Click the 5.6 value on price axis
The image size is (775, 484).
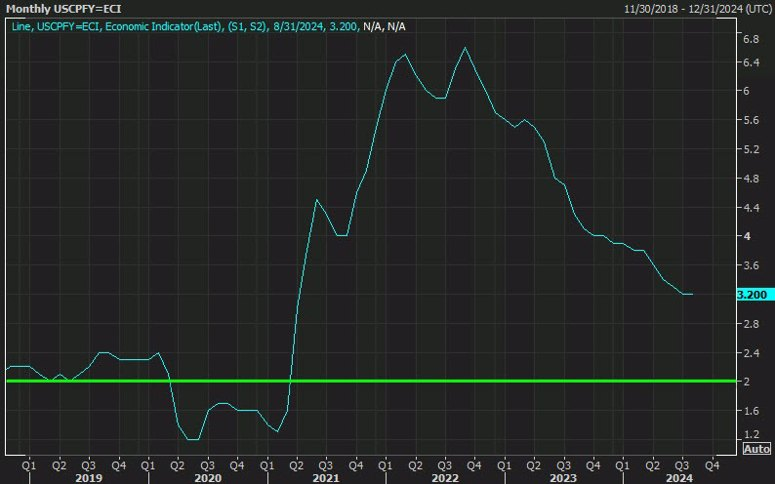click(x=751, y=120)
